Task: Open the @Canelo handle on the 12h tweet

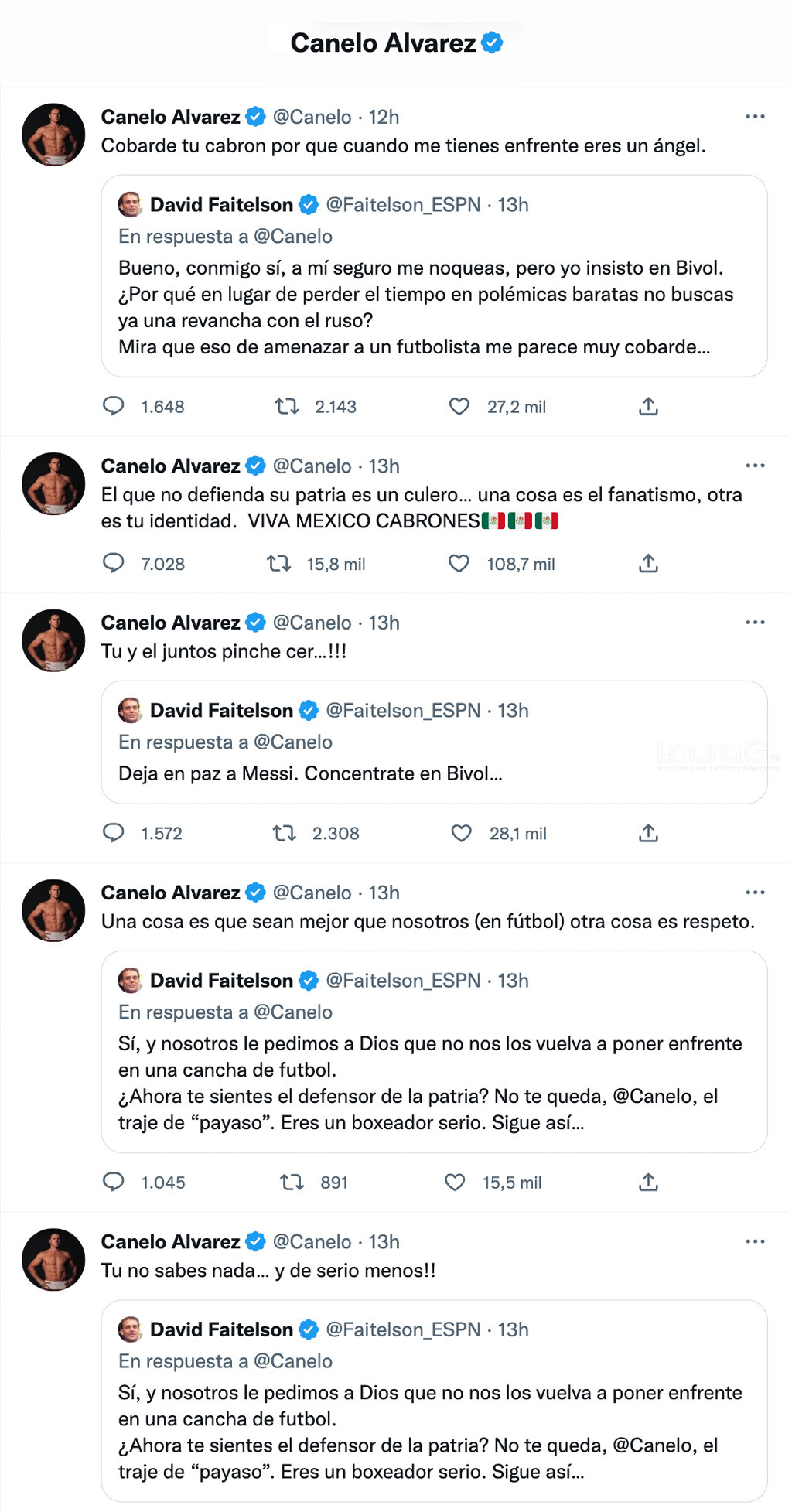Action: (x=312, y=117)
